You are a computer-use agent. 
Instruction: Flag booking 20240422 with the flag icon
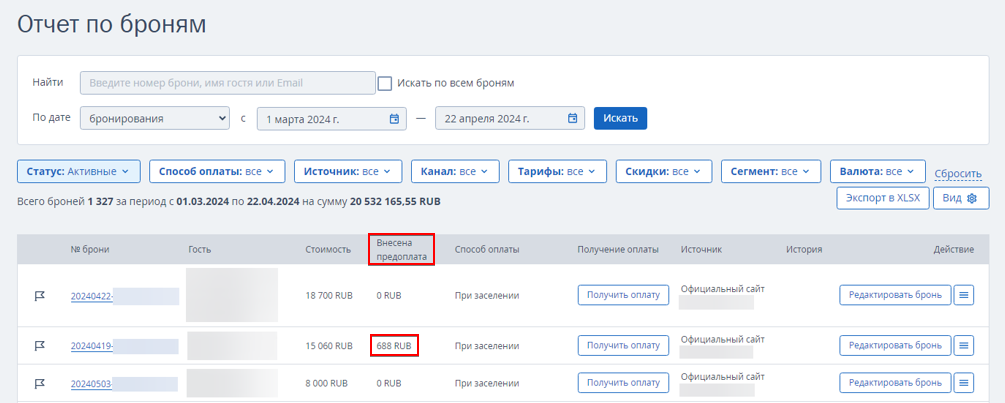[39, 295]
